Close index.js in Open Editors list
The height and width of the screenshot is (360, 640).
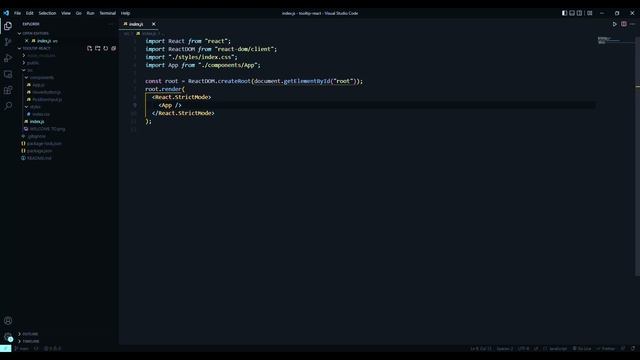(27, 41)
